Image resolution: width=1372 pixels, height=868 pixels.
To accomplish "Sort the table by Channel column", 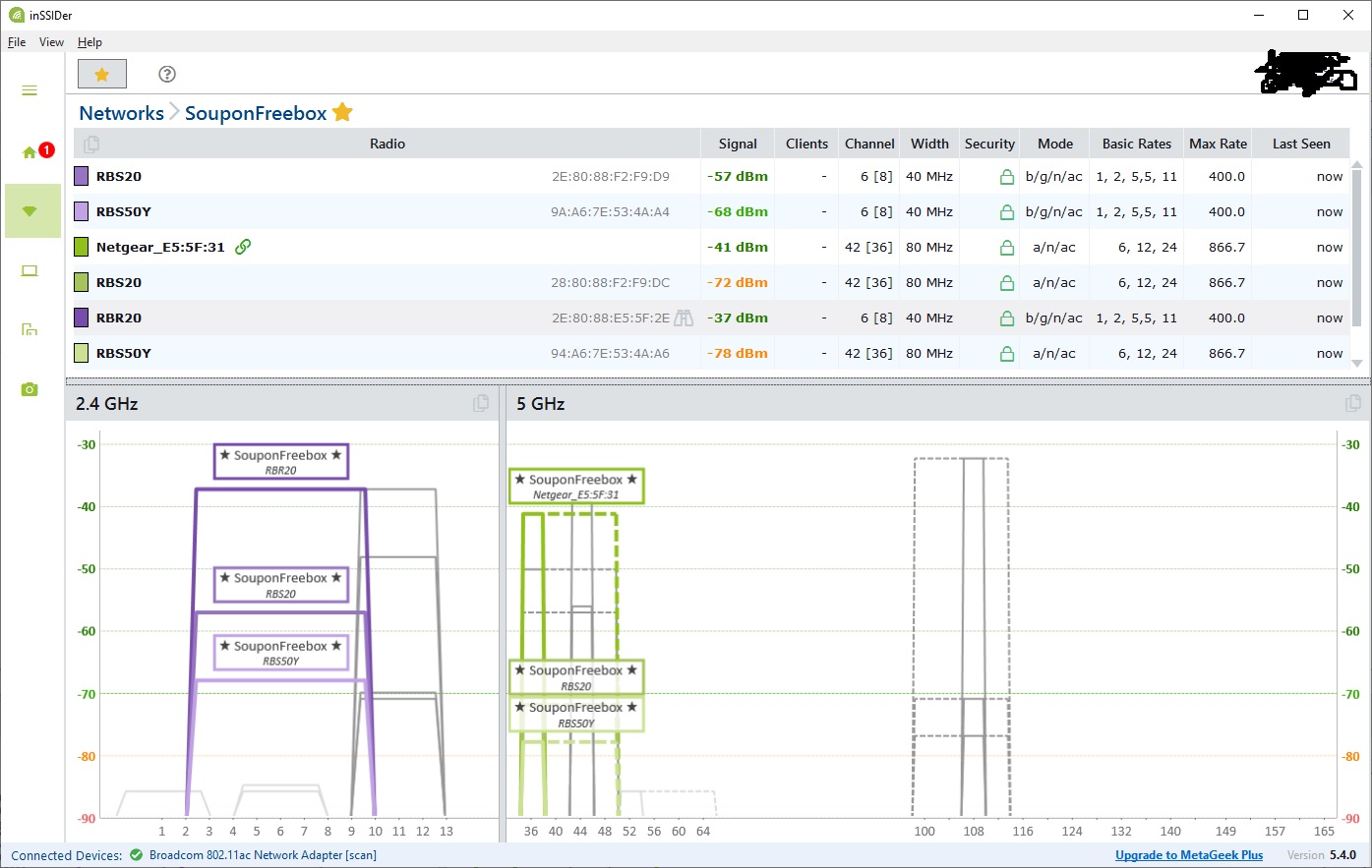I will tap(869, 144).
